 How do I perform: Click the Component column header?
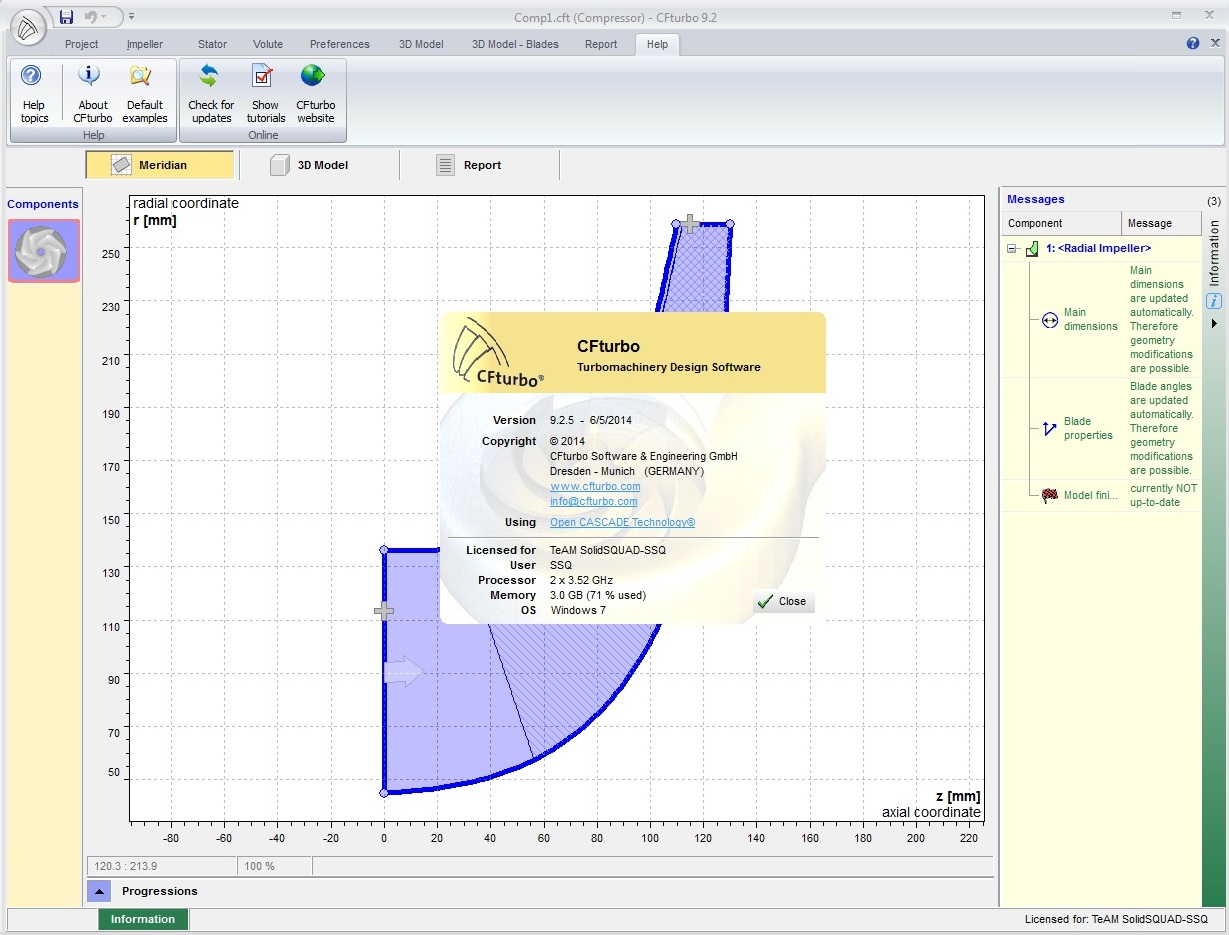click(1062, 223)
